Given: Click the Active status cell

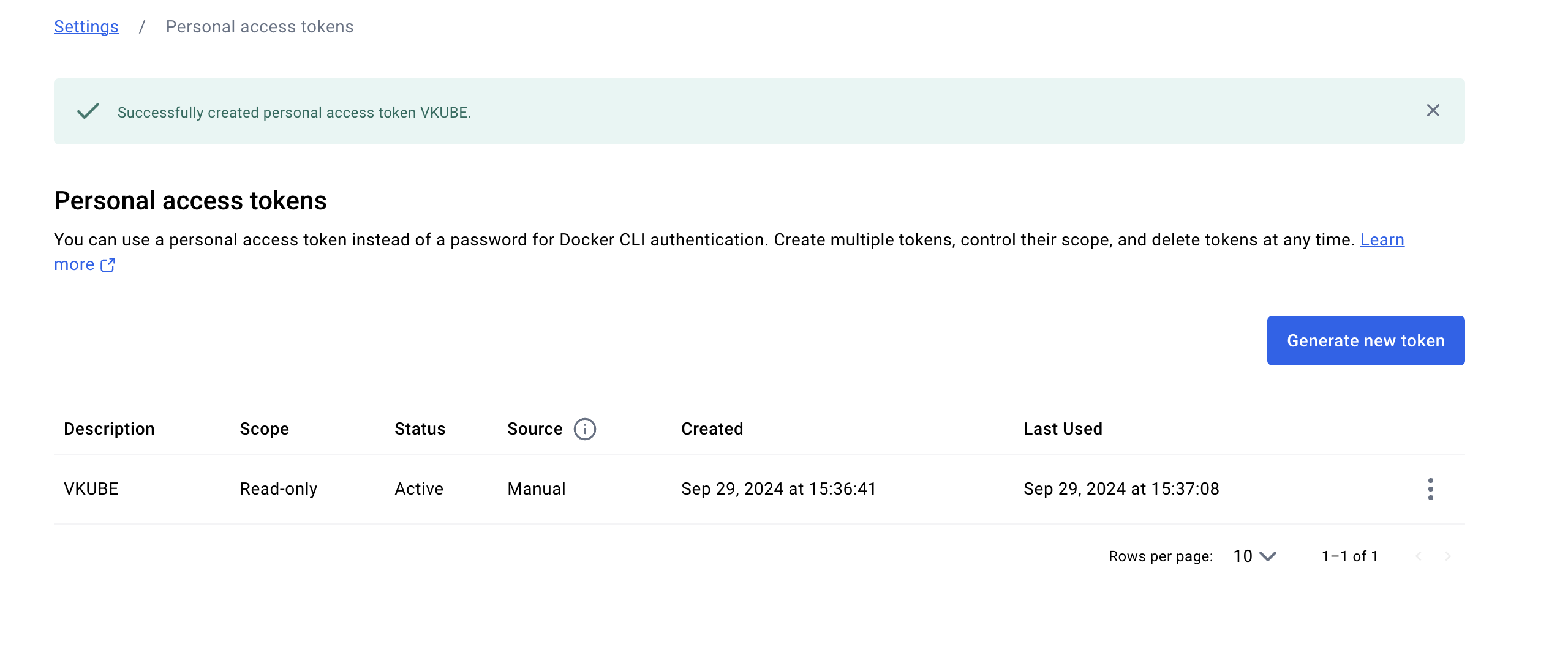Looking at the screenshot, I should point(418,489).
